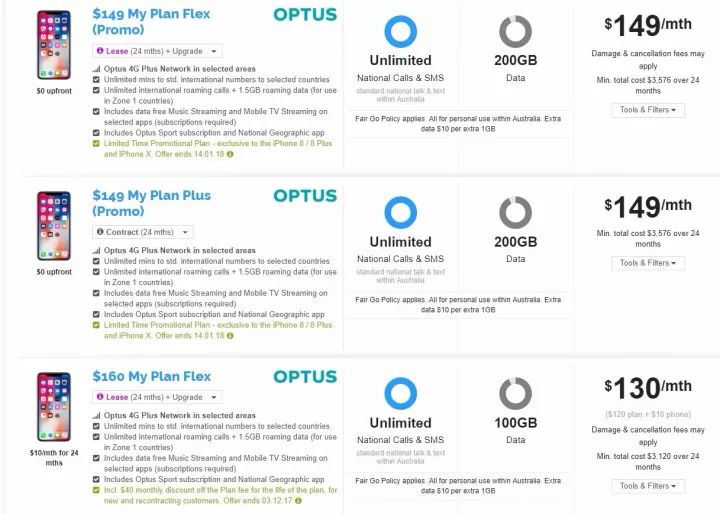Open the Contract (24 mths) dropdown

[143, 232]
